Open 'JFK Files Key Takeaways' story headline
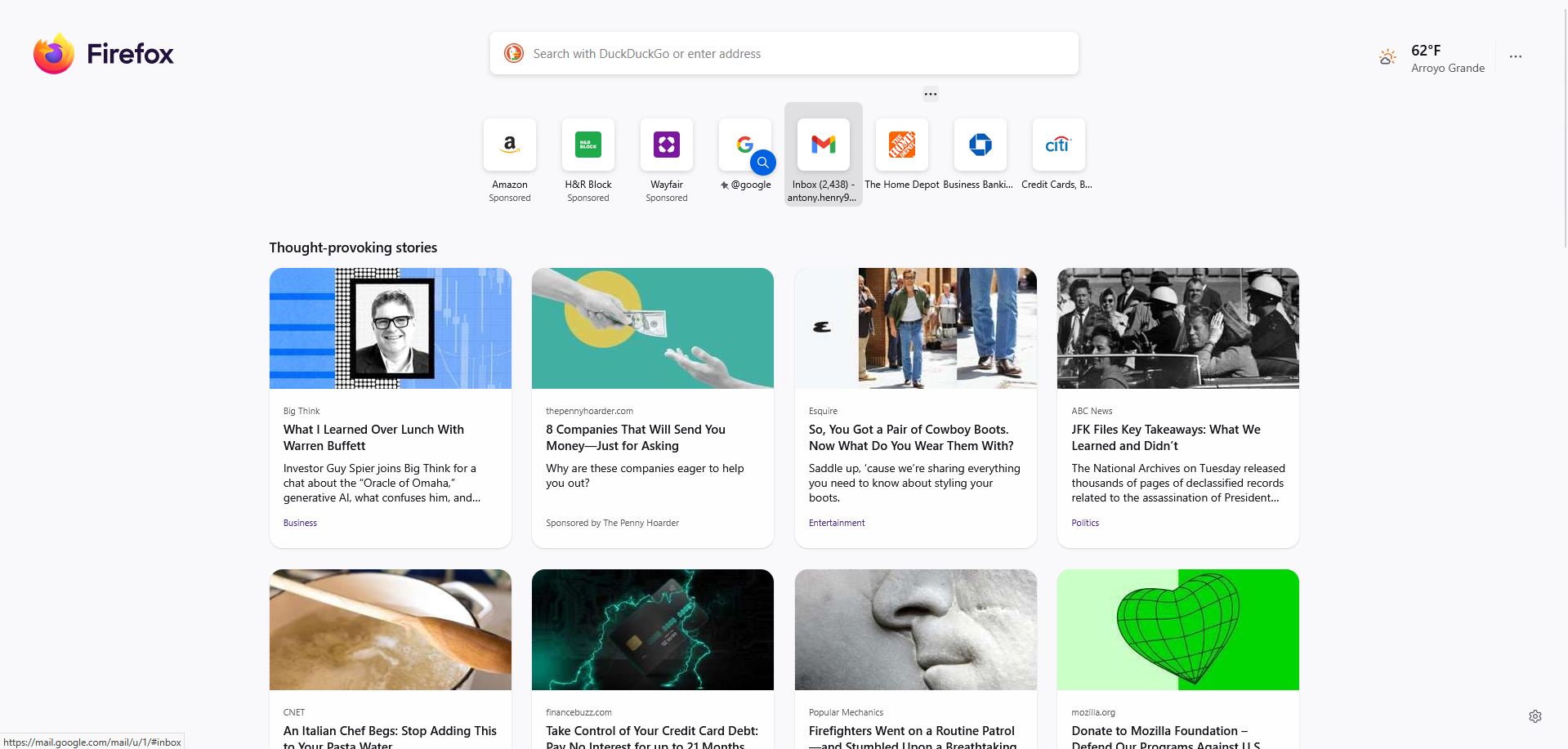 click(1166, 438)
